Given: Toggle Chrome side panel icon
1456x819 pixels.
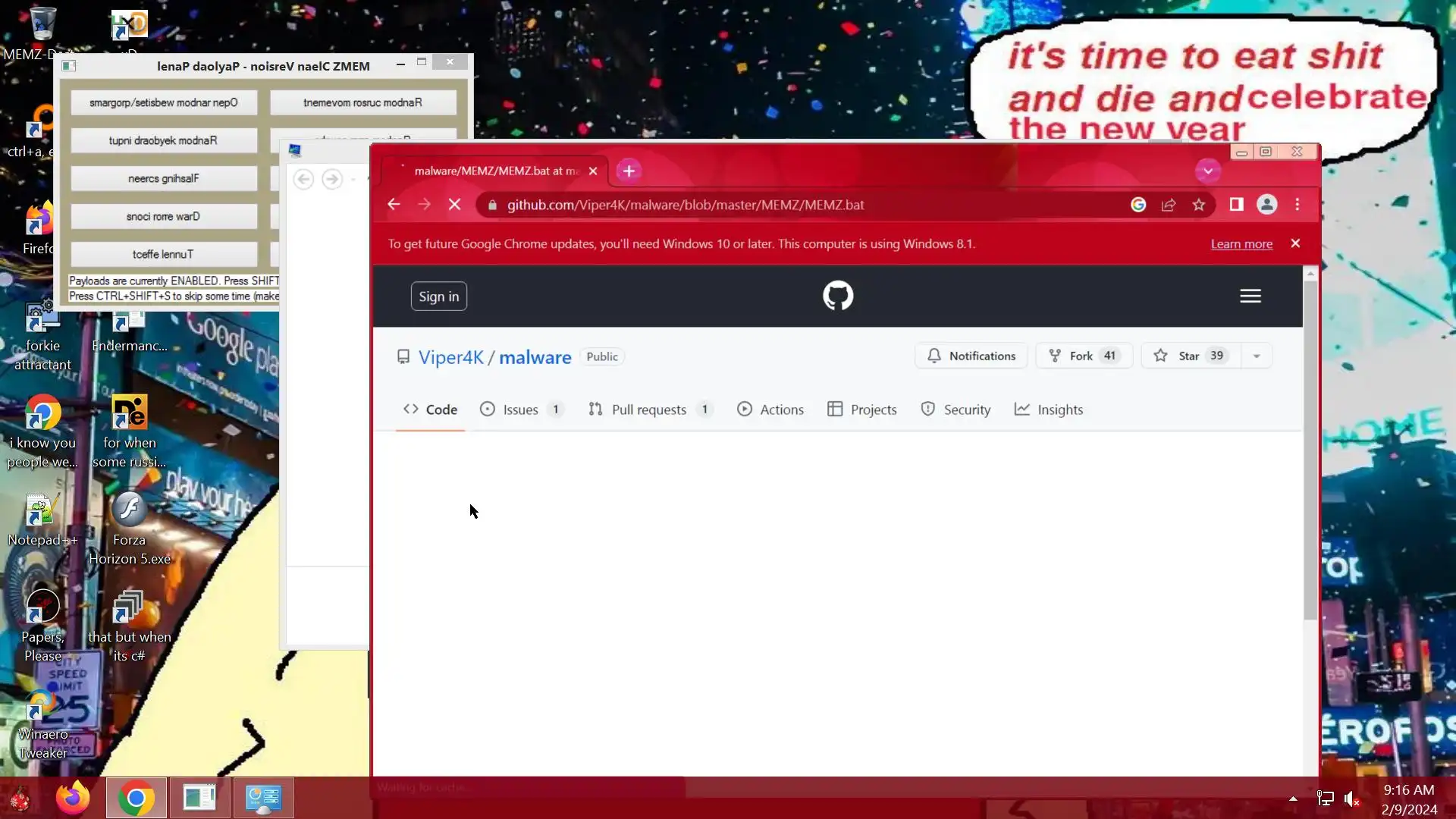Looking at the screenshot, I should [1237, 205].
